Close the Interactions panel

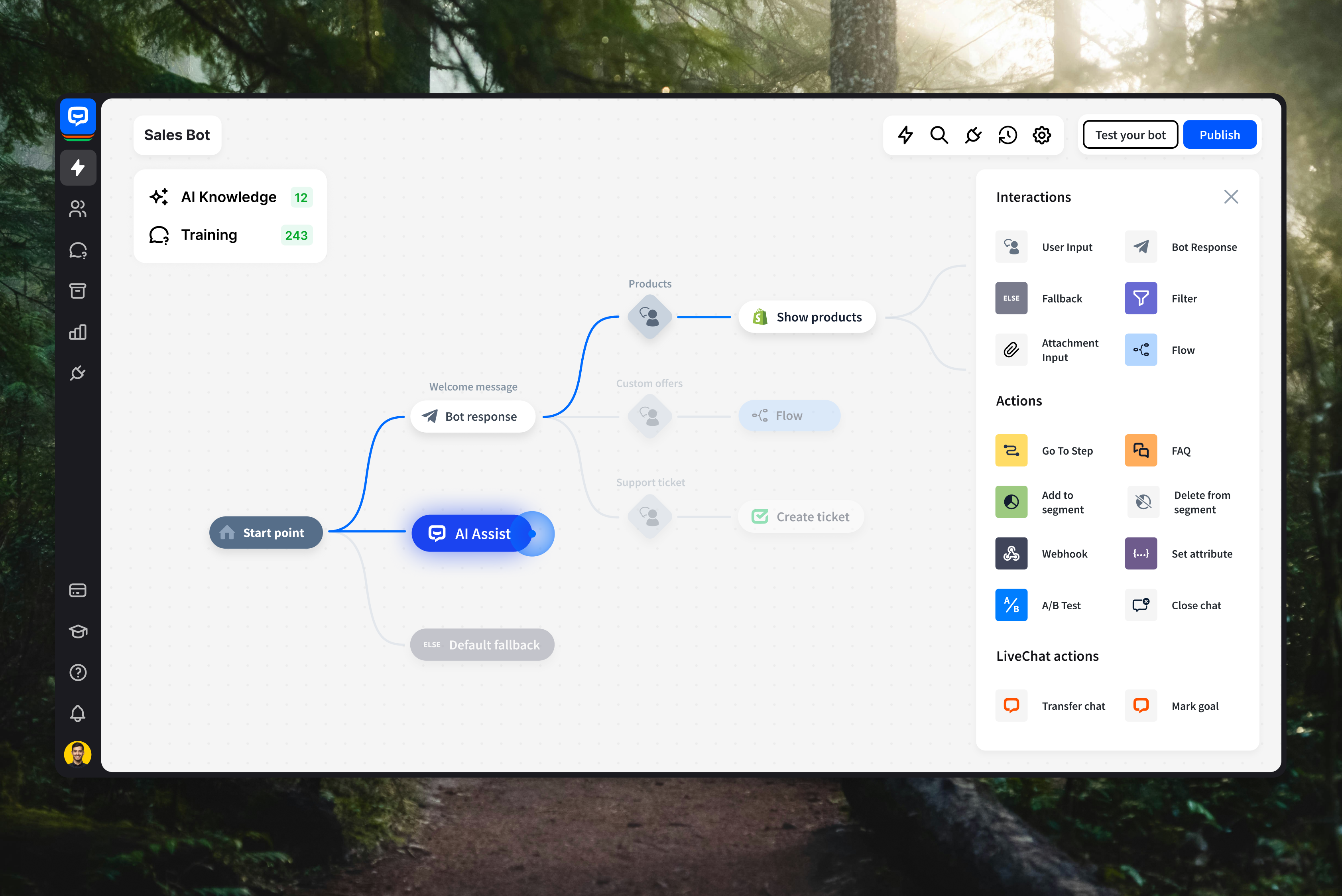(1231, 197)
